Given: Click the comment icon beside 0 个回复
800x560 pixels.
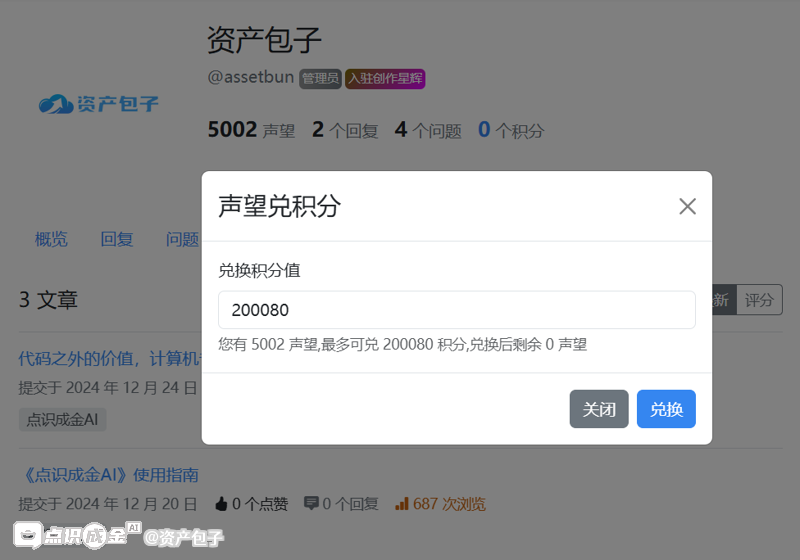Looking at the screenshot, I should 311,503.
